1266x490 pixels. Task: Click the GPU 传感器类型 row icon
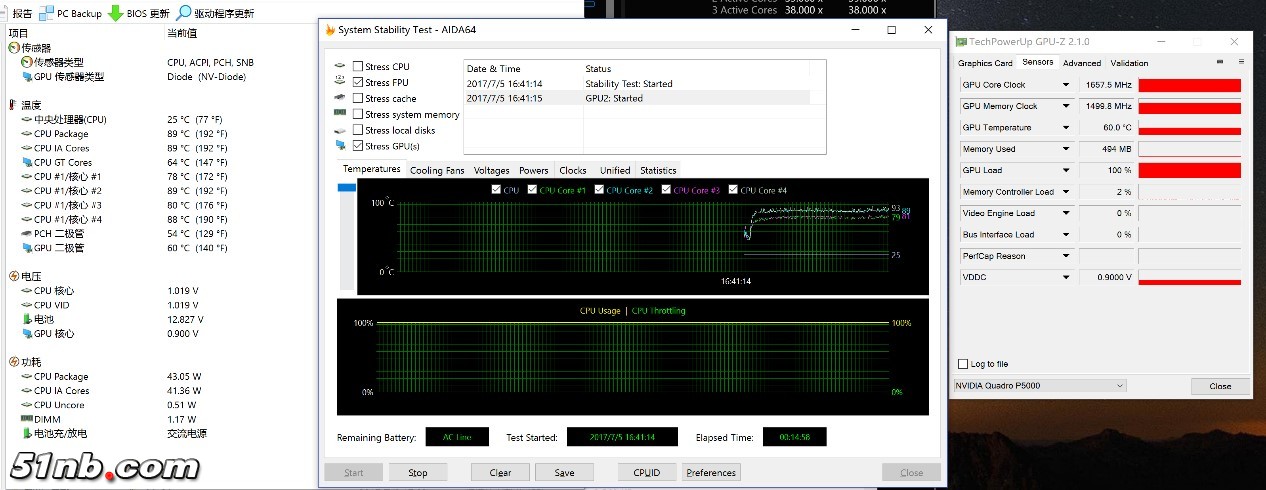26,77
